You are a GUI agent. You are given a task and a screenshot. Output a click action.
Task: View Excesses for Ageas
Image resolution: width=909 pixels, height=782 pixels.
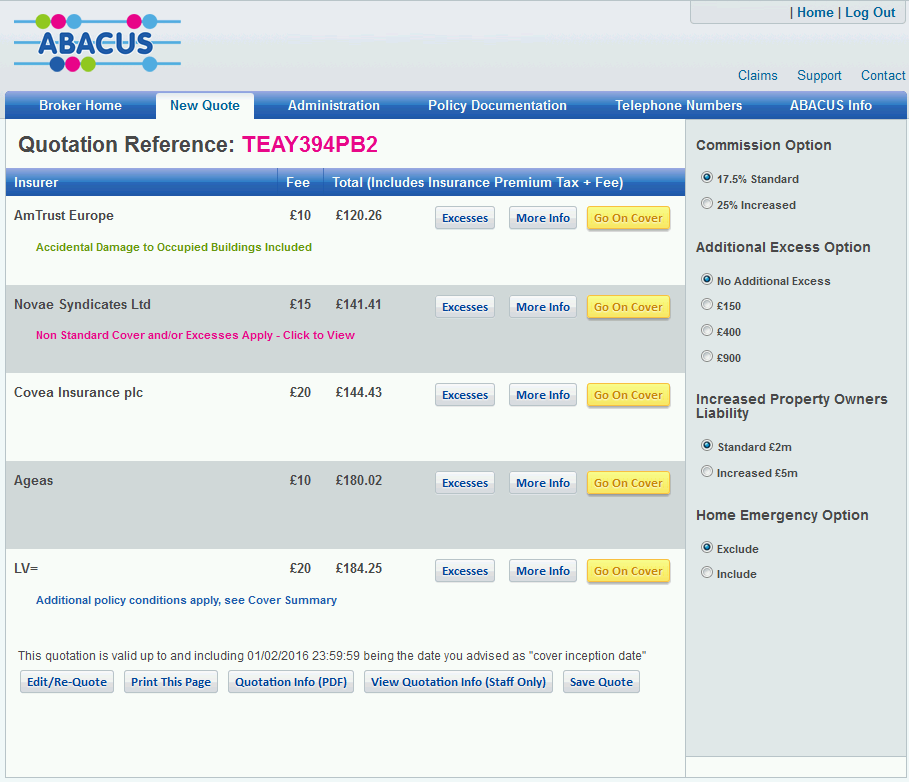pos(465,483)
